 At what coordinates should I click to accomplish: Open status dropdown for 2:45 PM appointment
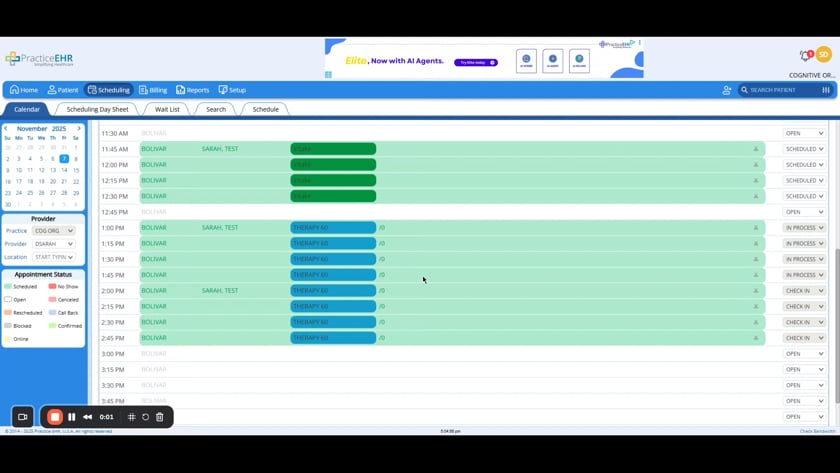pyautogui.click(x=804, y=338)
